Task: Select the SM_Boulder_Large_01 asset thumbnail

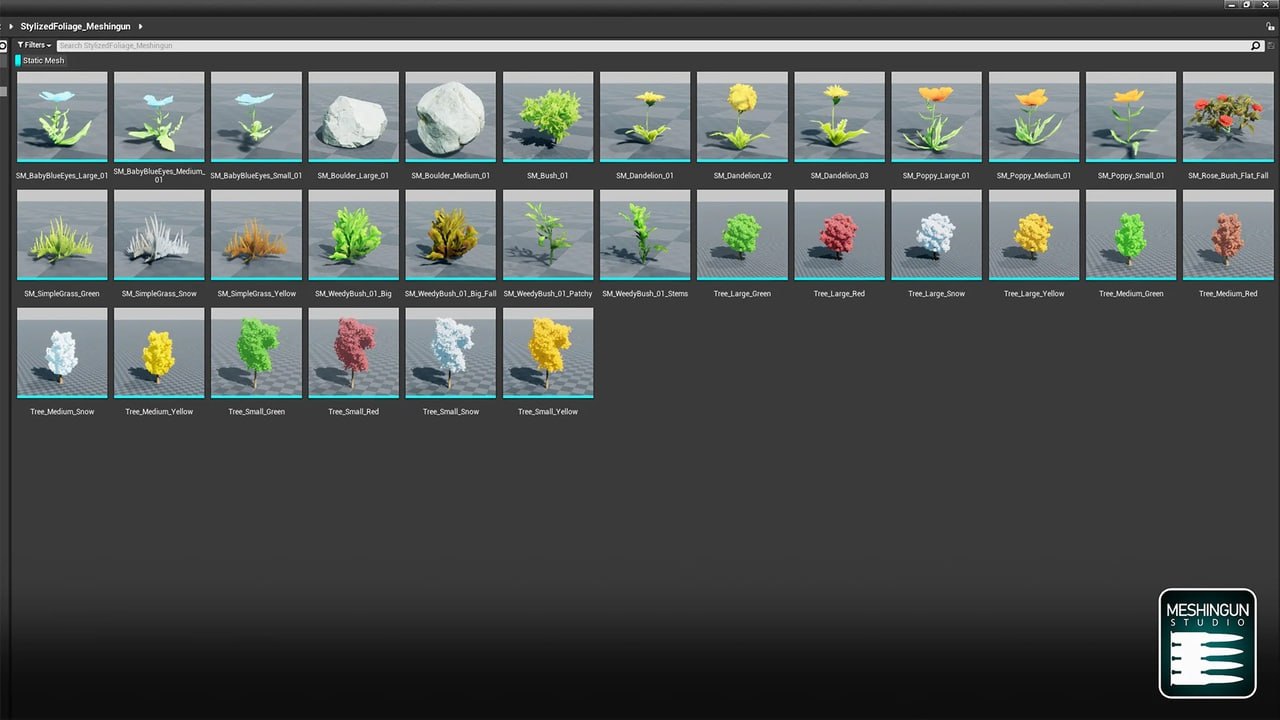Action: tap(353, 116)
